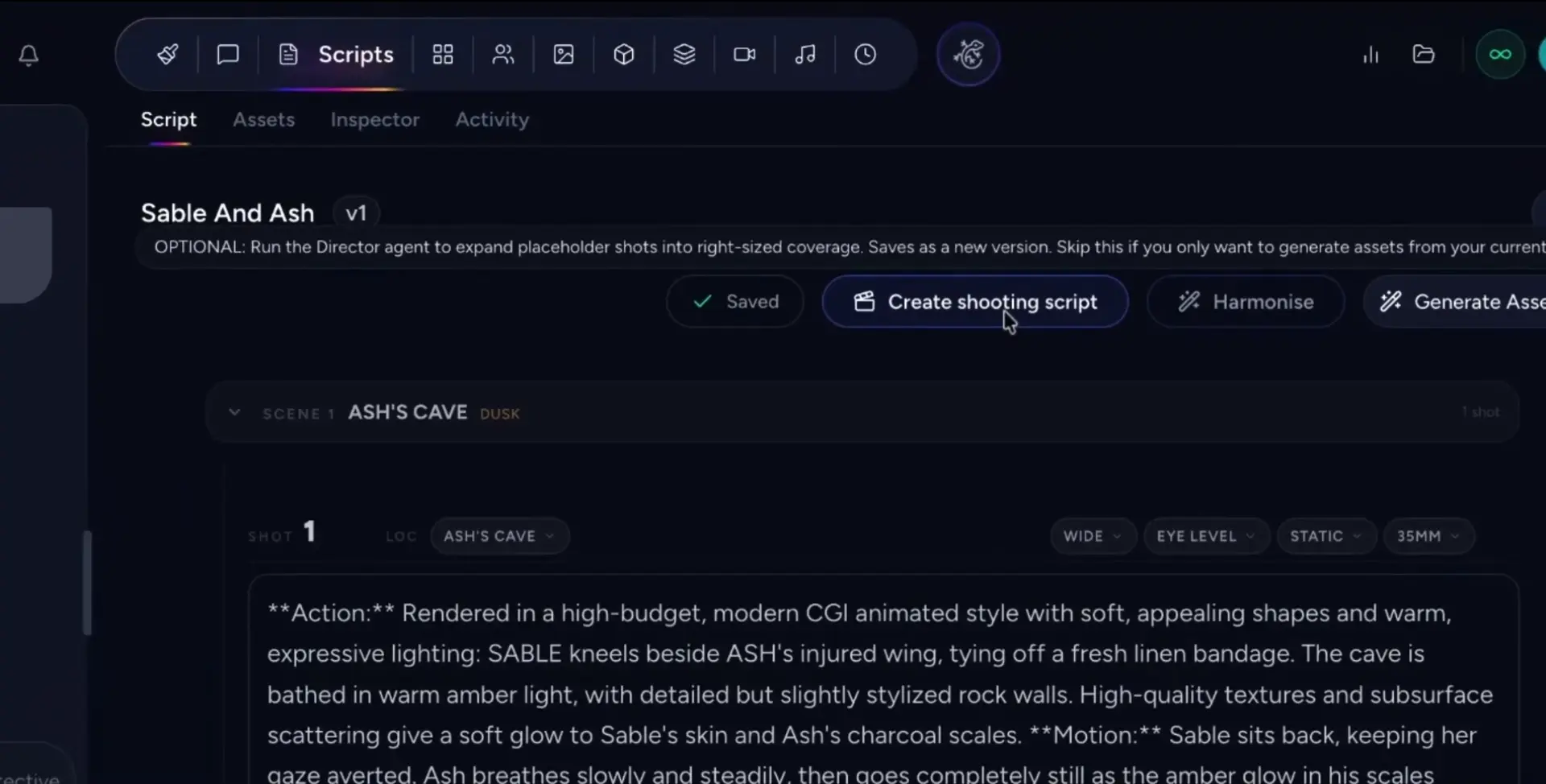The image size is (1546, 784).
Task: Open the 3D cube icon
Action: (624, 55)
